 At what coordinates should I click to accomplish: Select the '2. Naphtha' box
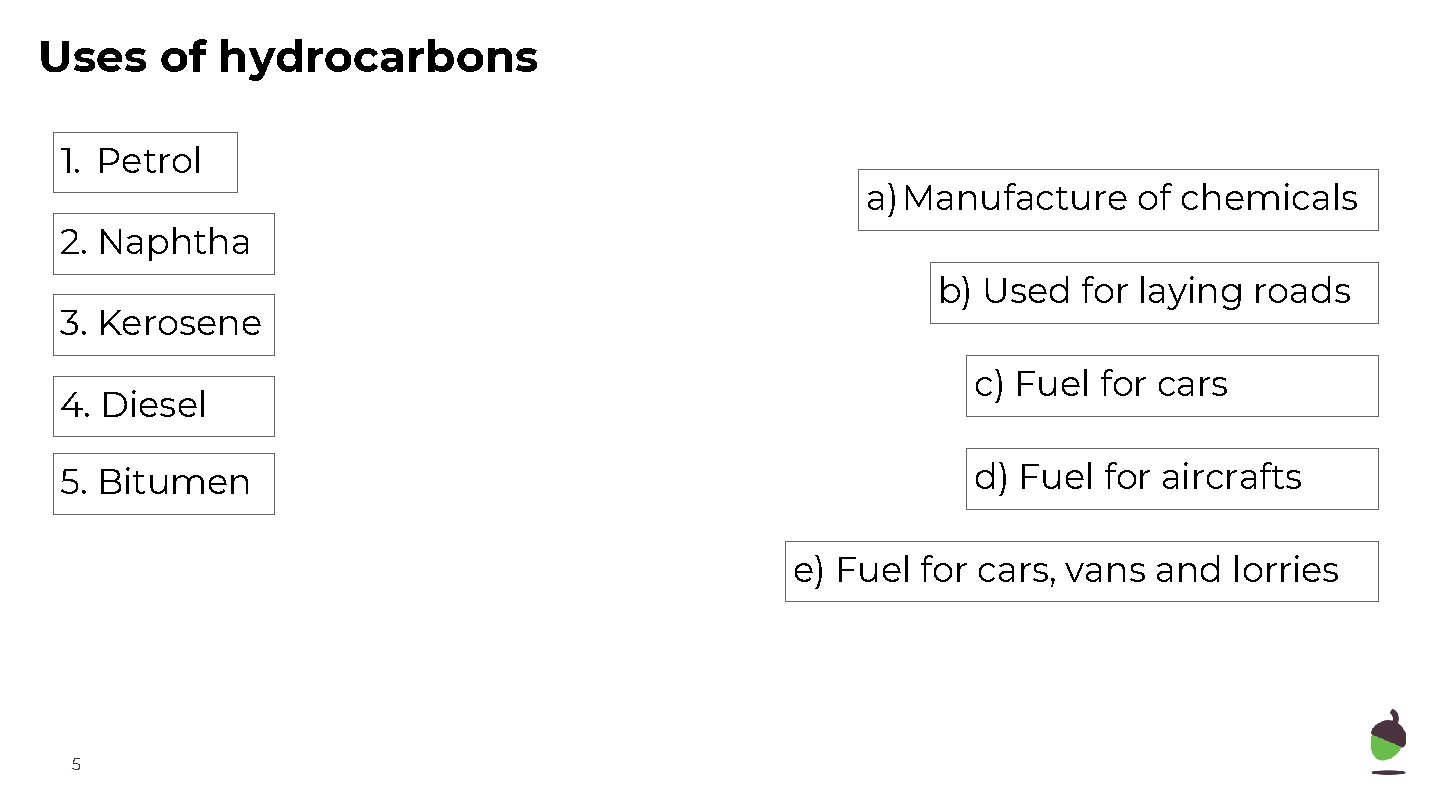coord(163,243)
